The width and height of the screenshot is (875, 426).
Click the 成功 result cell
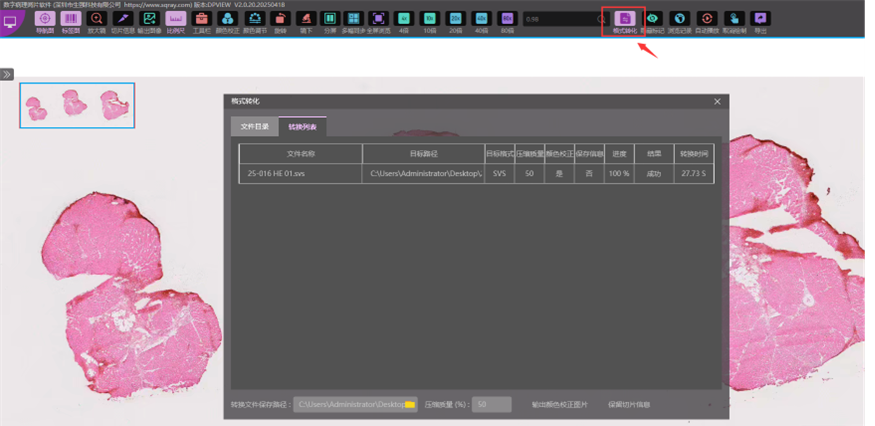[653, 173]
